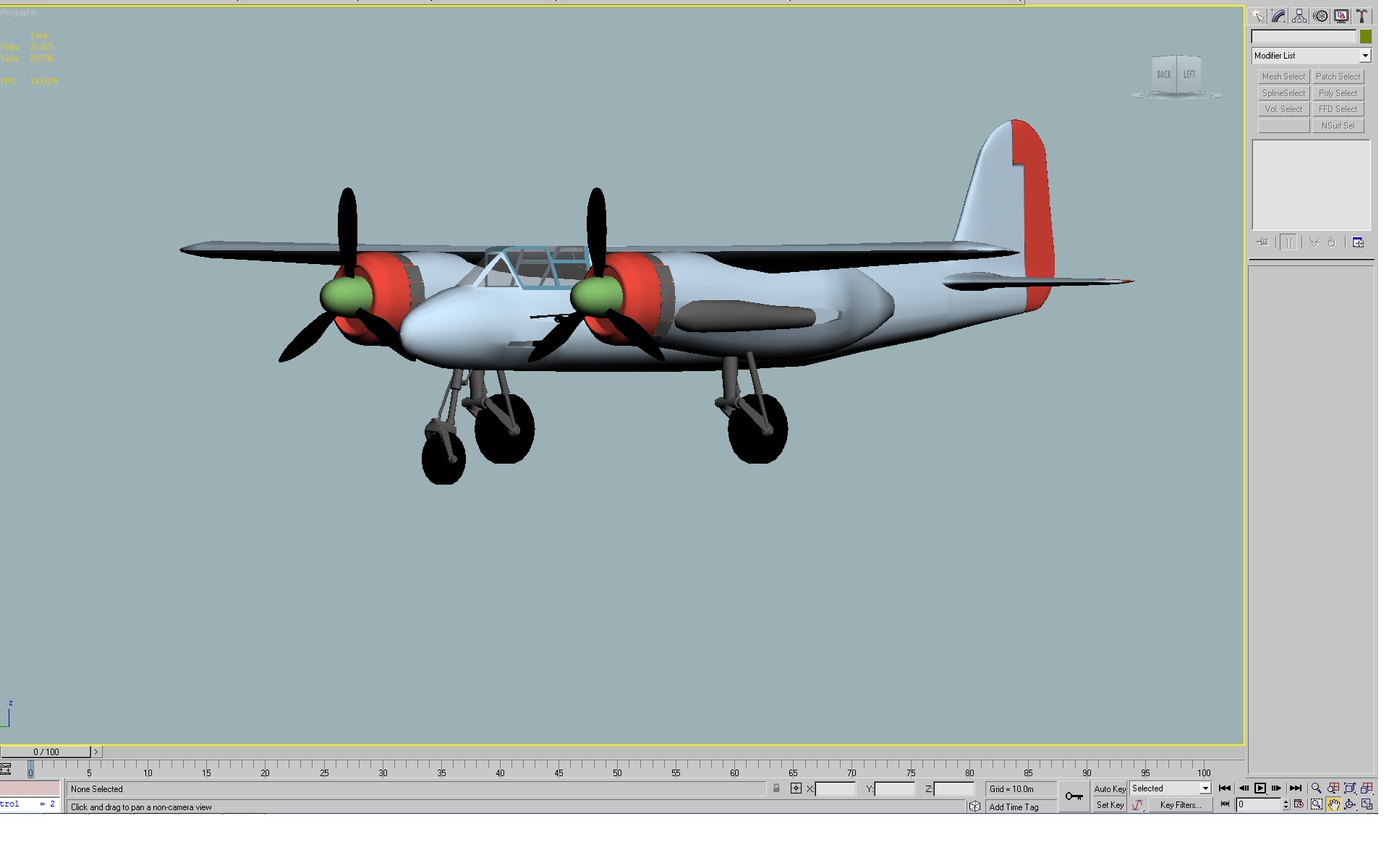The image size is (1389, 868).
Task: Play the animation
Action: (1260, 788)
